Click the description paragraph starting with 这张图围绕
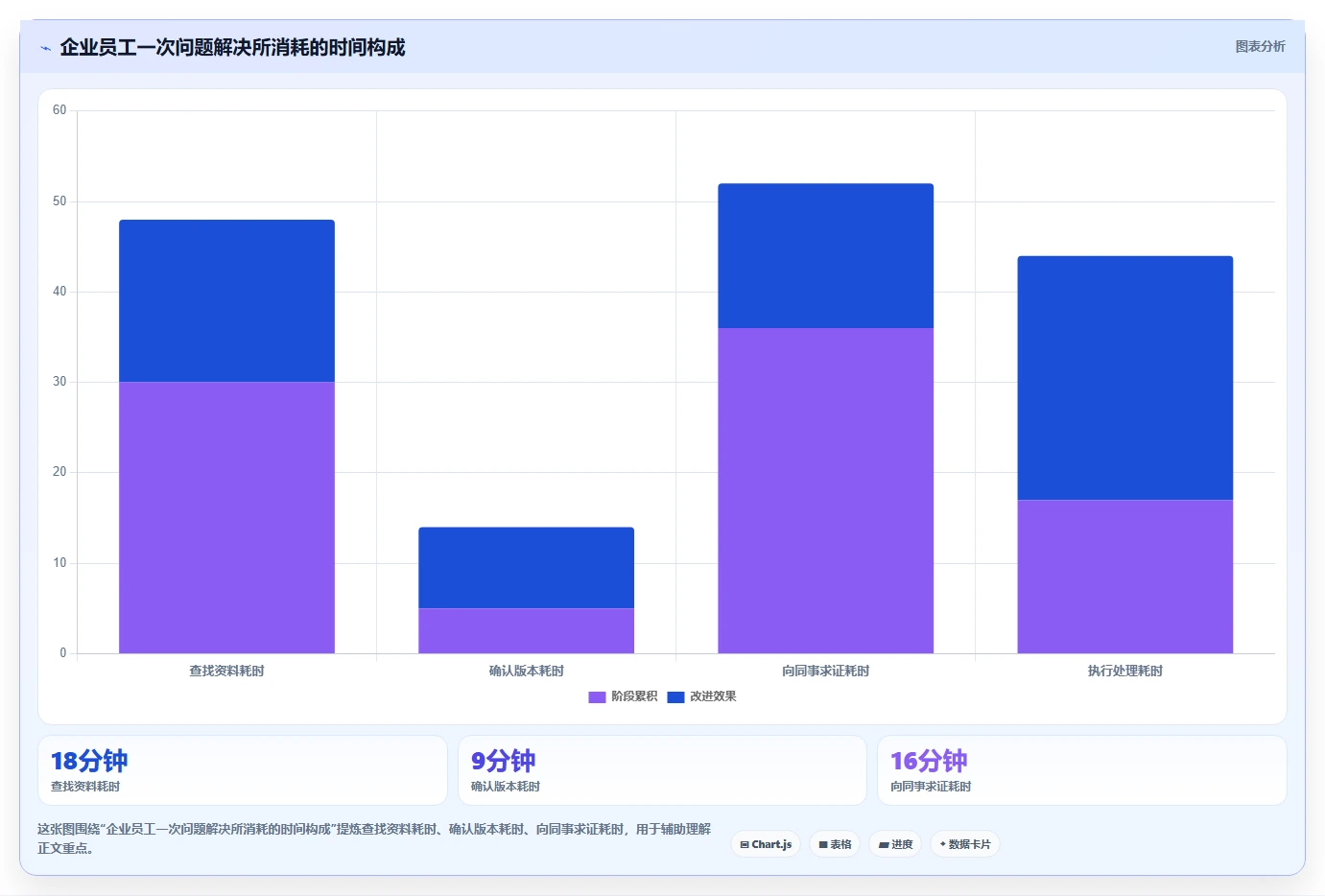The image size is (1325, 896). [x=374, y=838]
